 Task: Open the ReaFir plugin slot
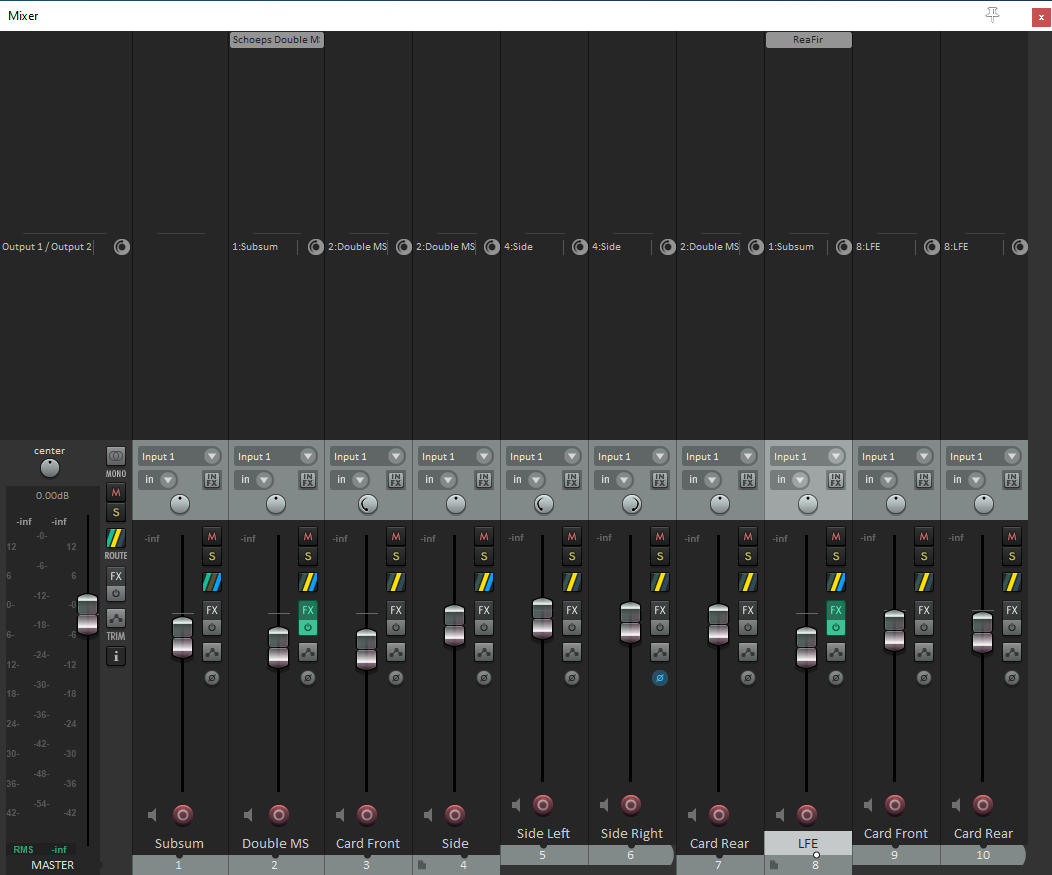coord(808,40)
